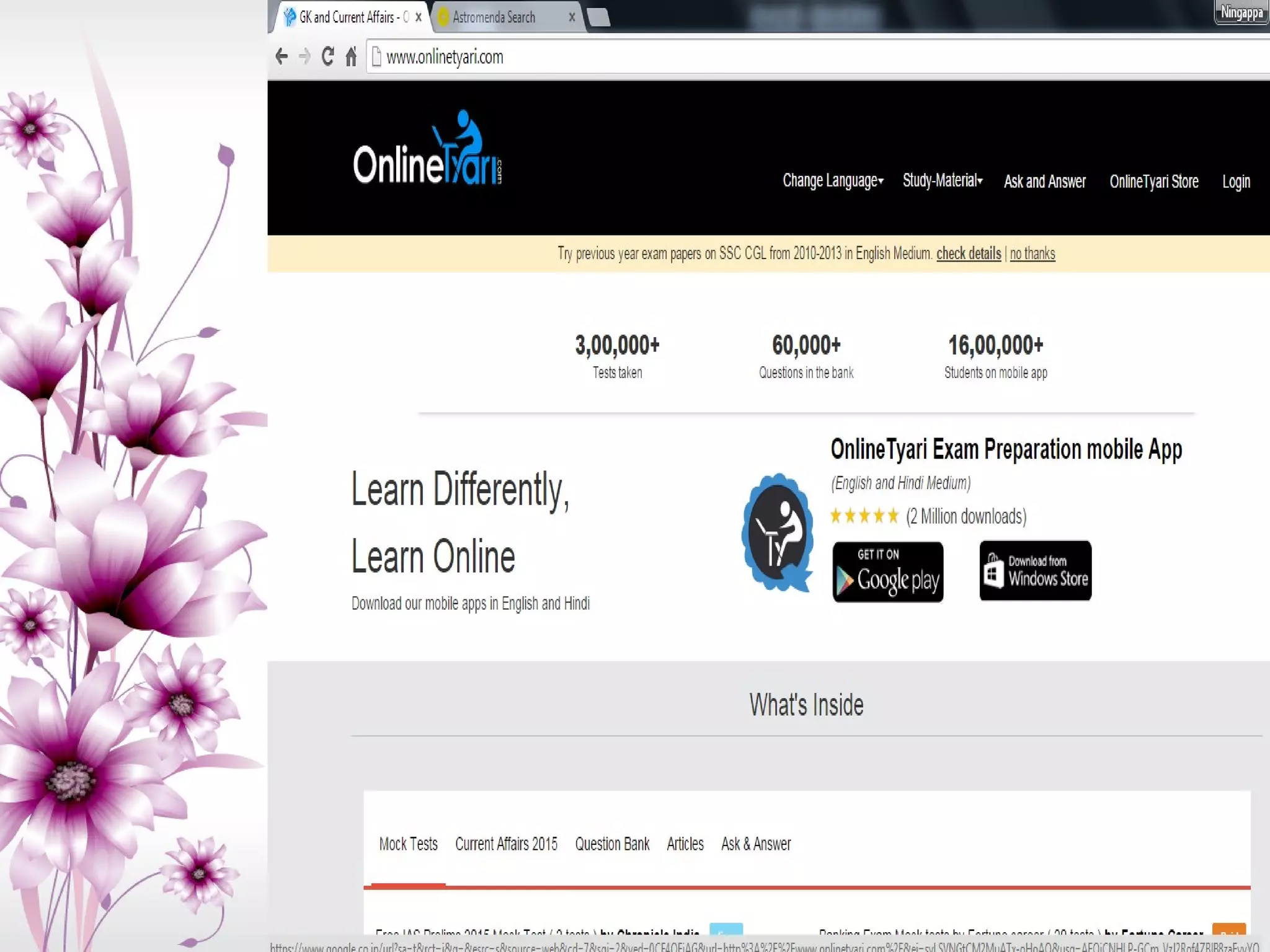Open the Google Play download badge
1270x952 pixels.
[887, 572]
